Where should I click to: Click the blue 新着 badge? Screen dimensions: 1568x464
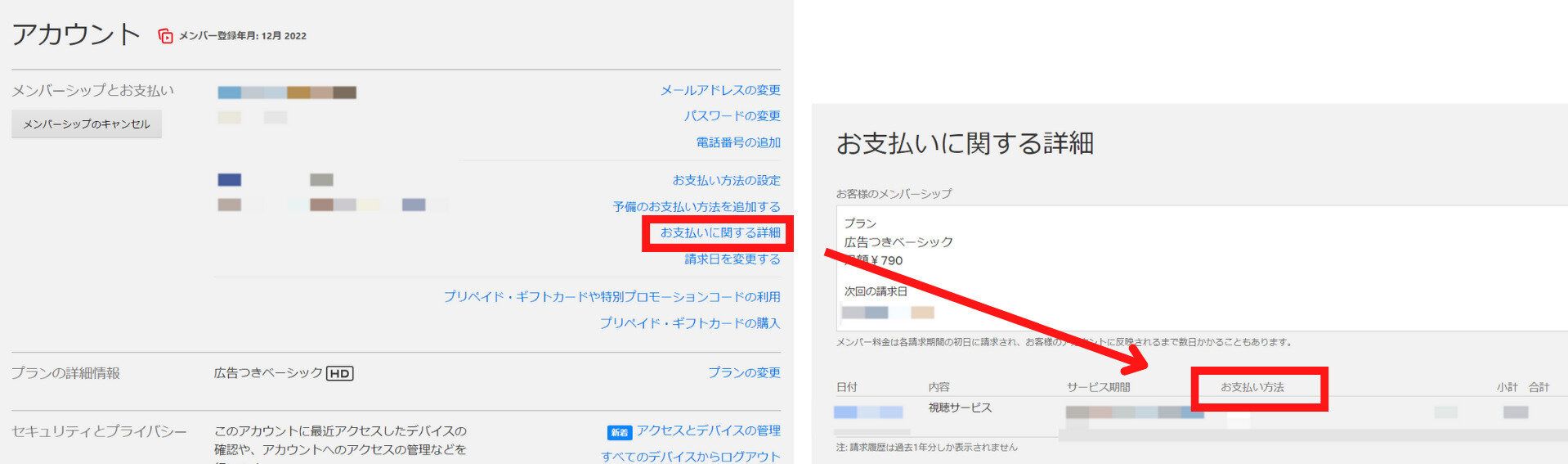coord(619,432)
